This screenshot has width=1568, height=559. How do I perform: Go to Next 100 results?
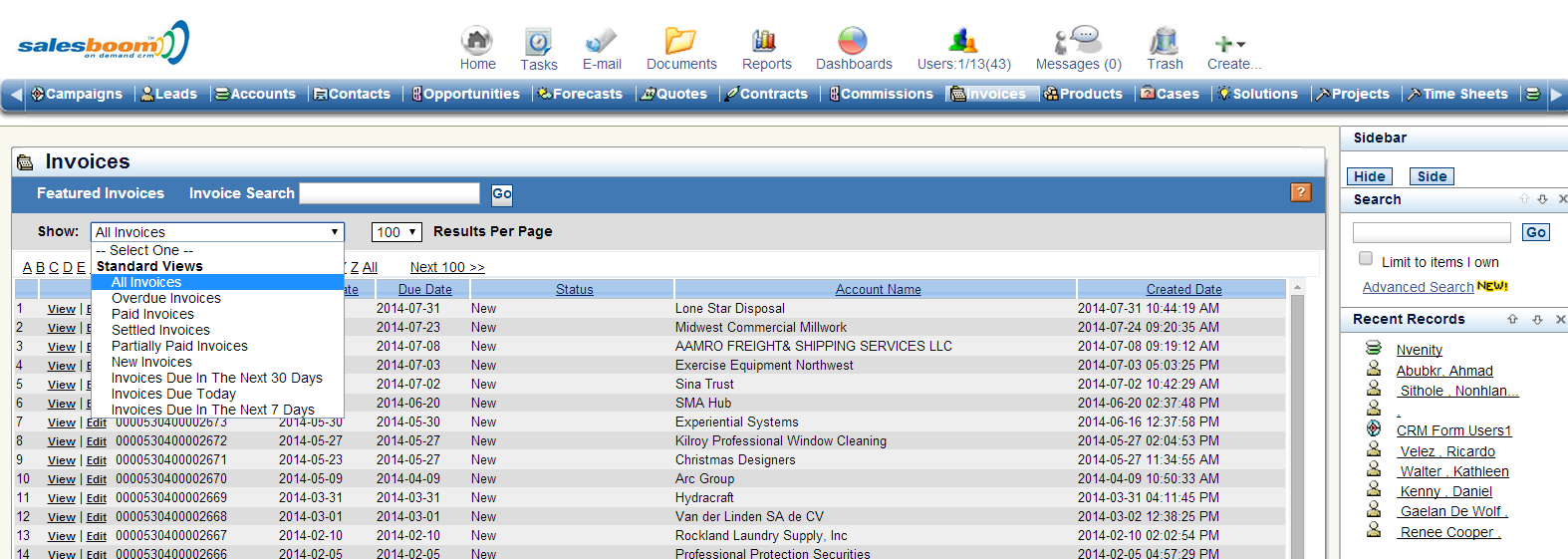(447, 267)
